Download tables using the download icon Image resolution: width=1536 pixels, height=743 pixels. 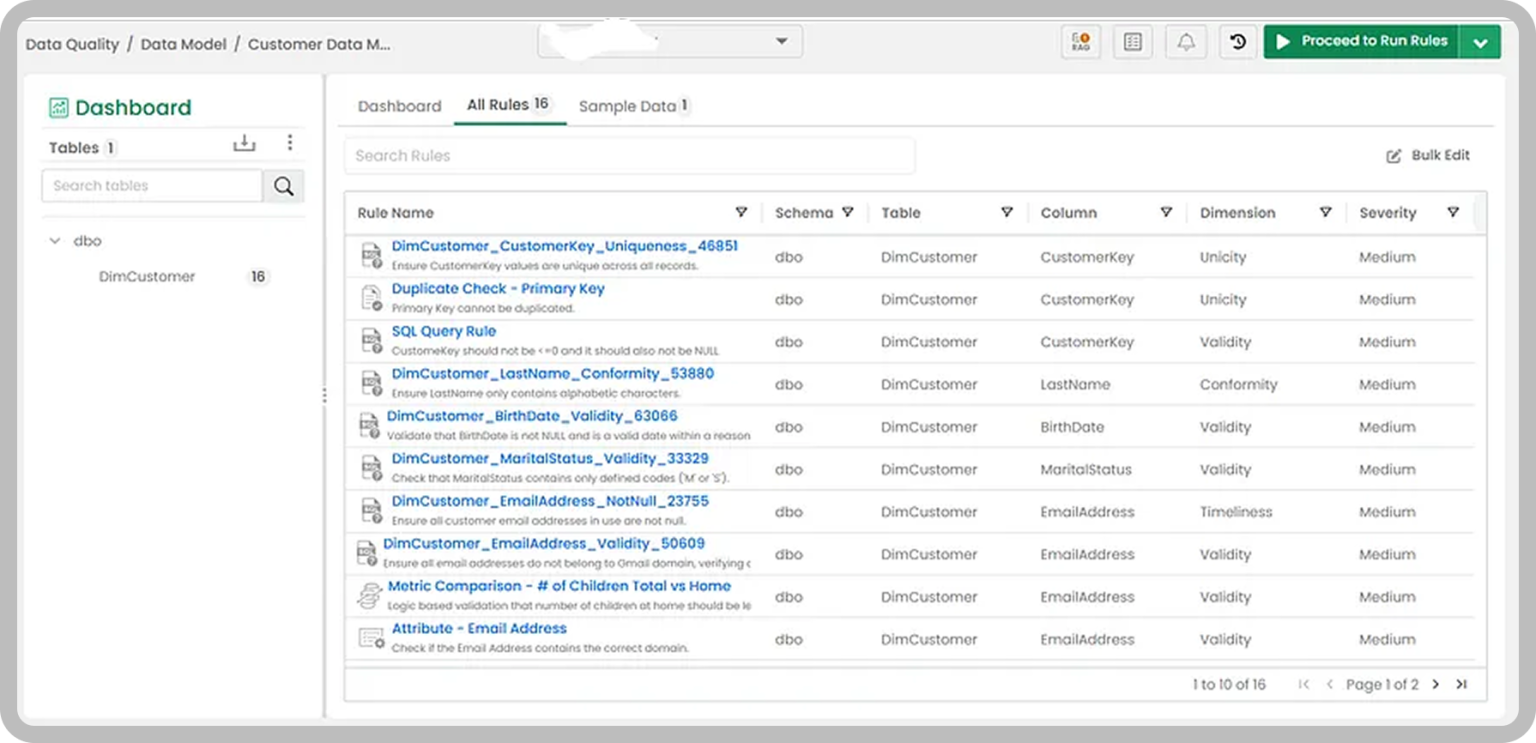pyautogui.click(x=244, y=144)
